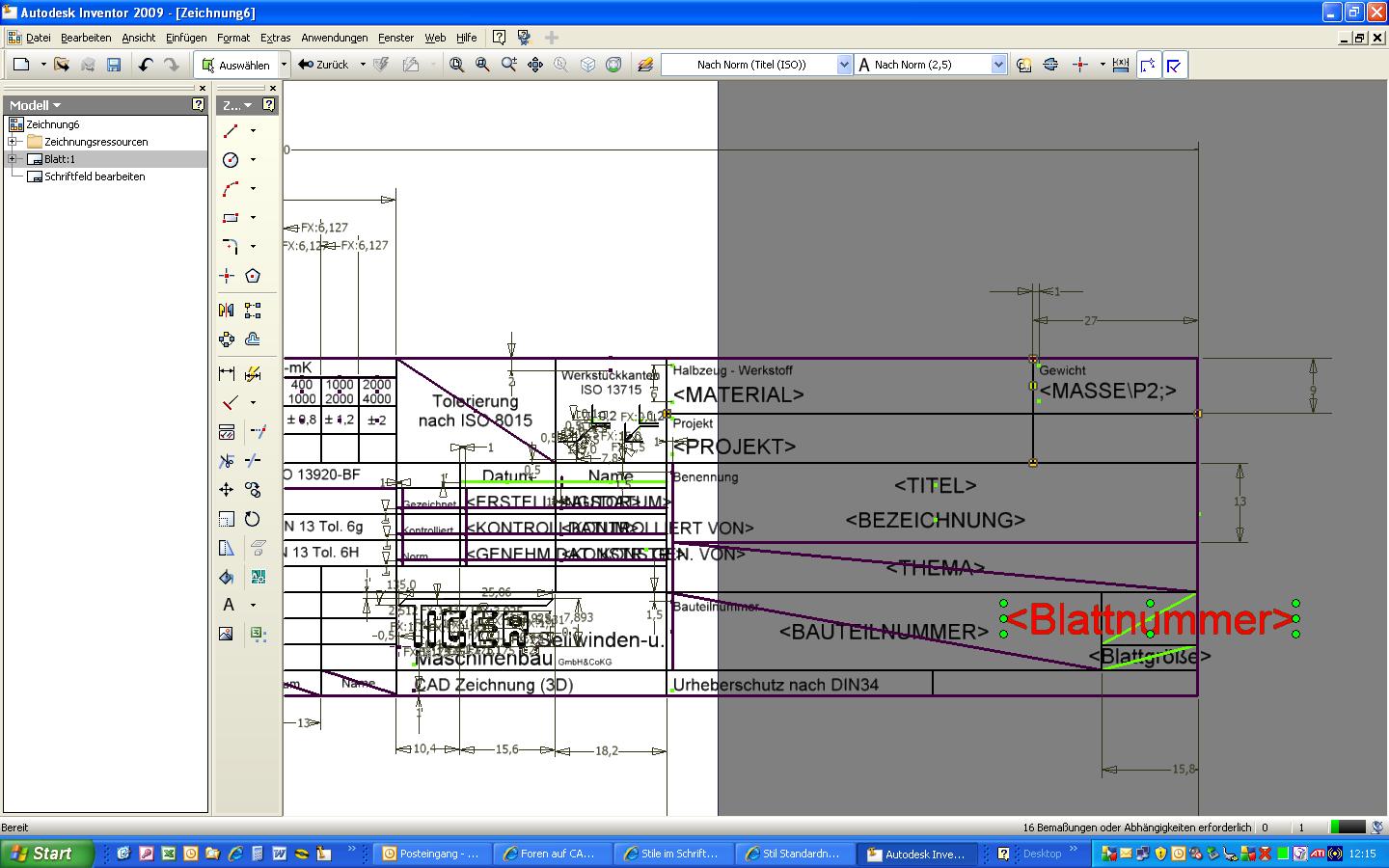
Task: Select the Point sketch tool
Action: pos(227,276)
